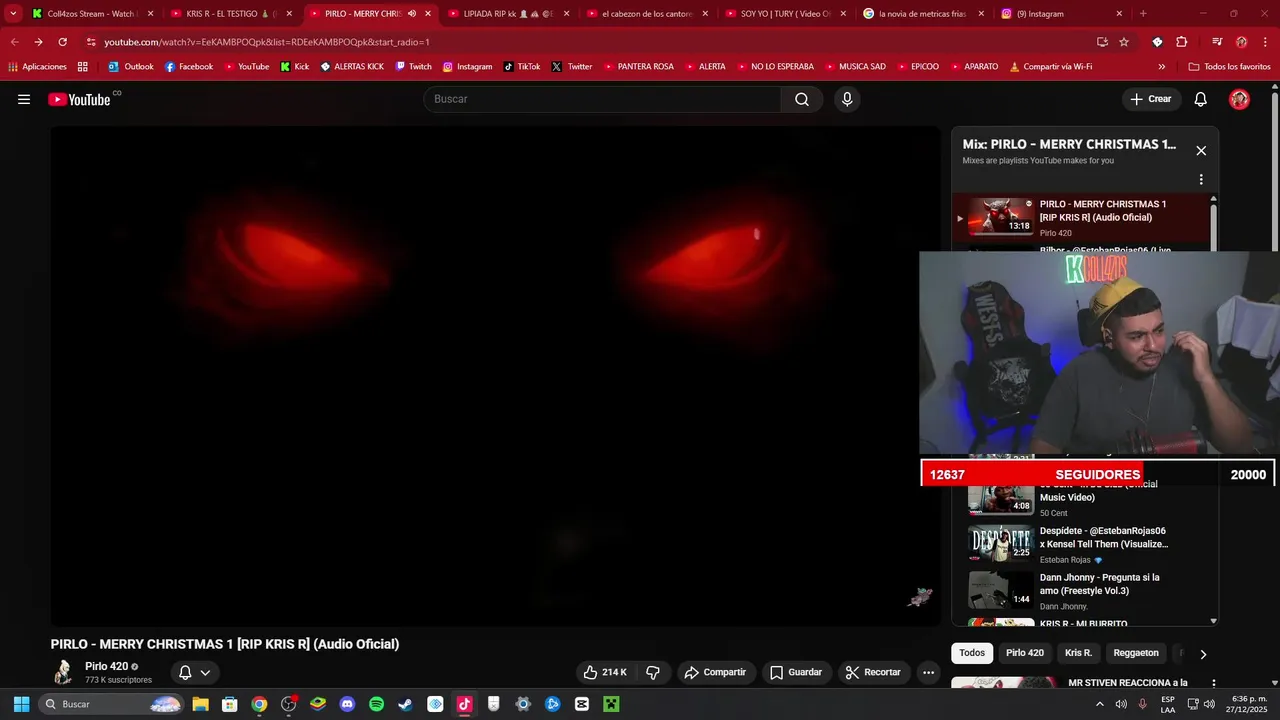Screen dimensions: 1280x720
Task: Save the video with Guardar
Action: [796, 672]
